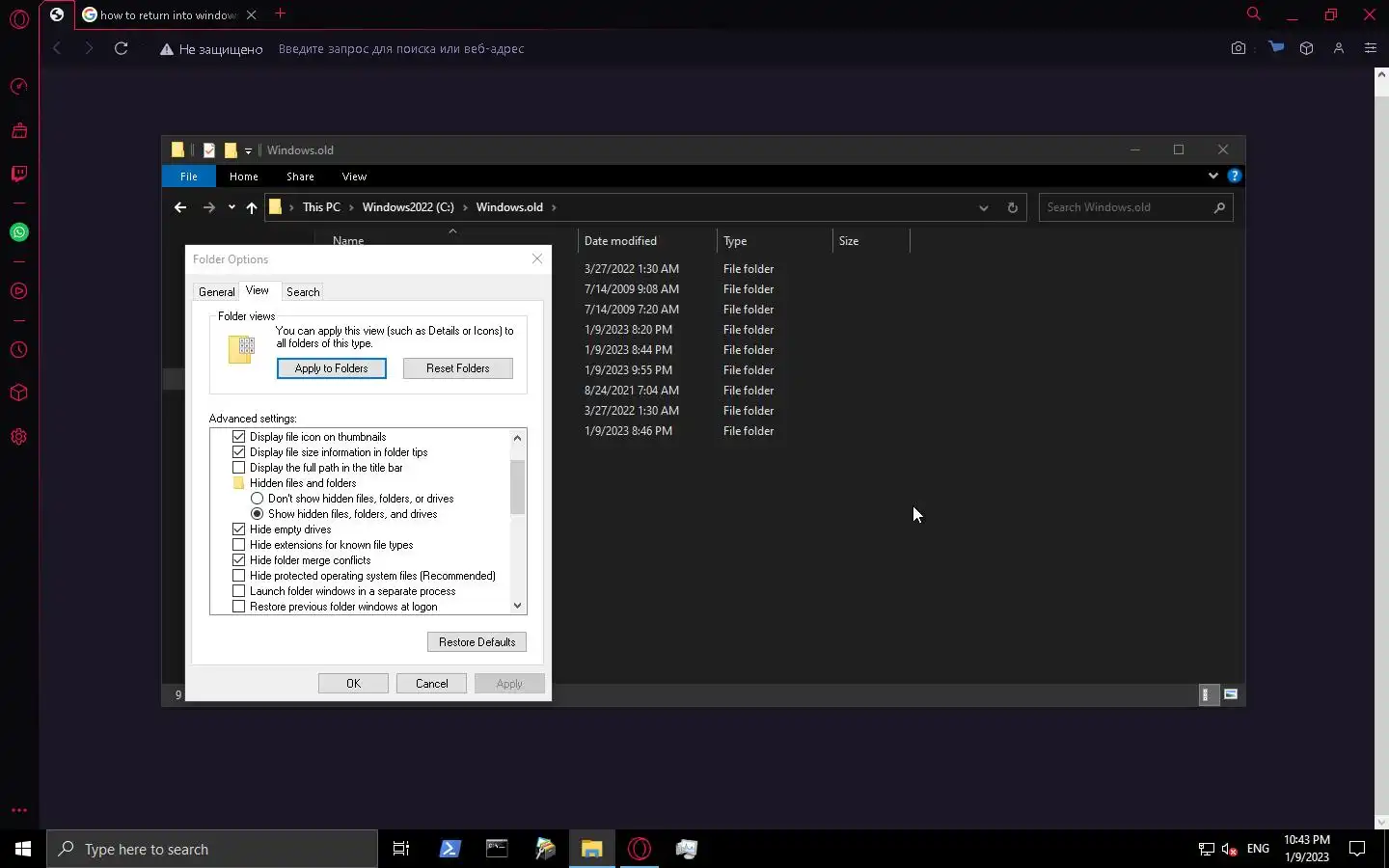Screen dimensions: 1389x868
Task: Click the search icon in tab bar
Action: (1254, 14)
